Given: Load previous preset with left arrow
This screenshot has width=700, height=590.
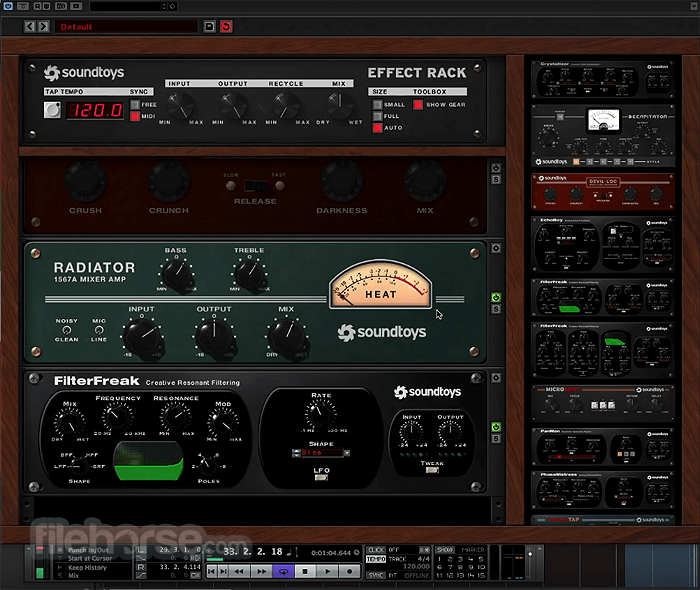Looking at the screenshot, I should (x=29, y=26).
